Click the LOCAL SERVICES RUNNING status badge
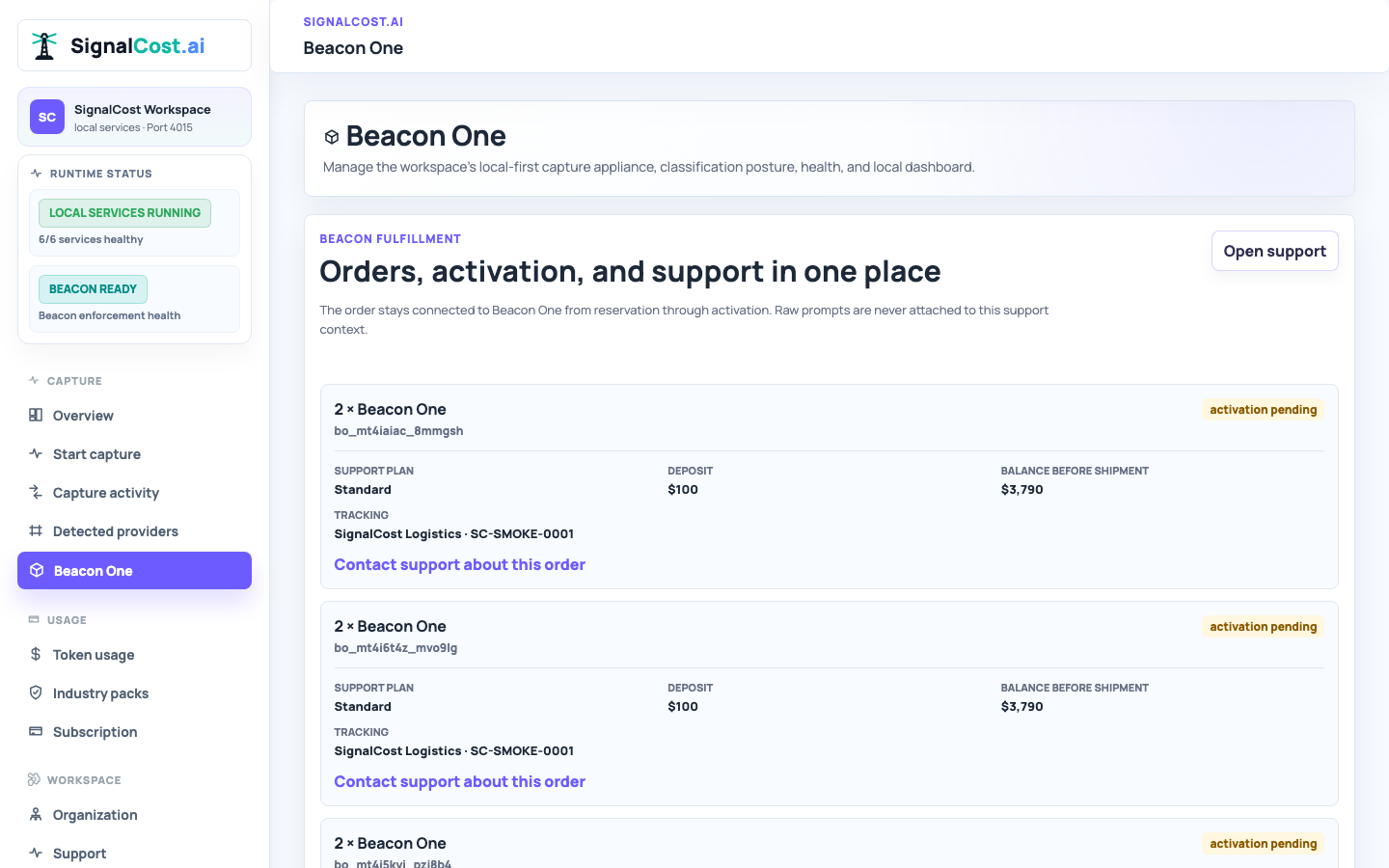The image size is (1389, 868). (x=124, y=212)
